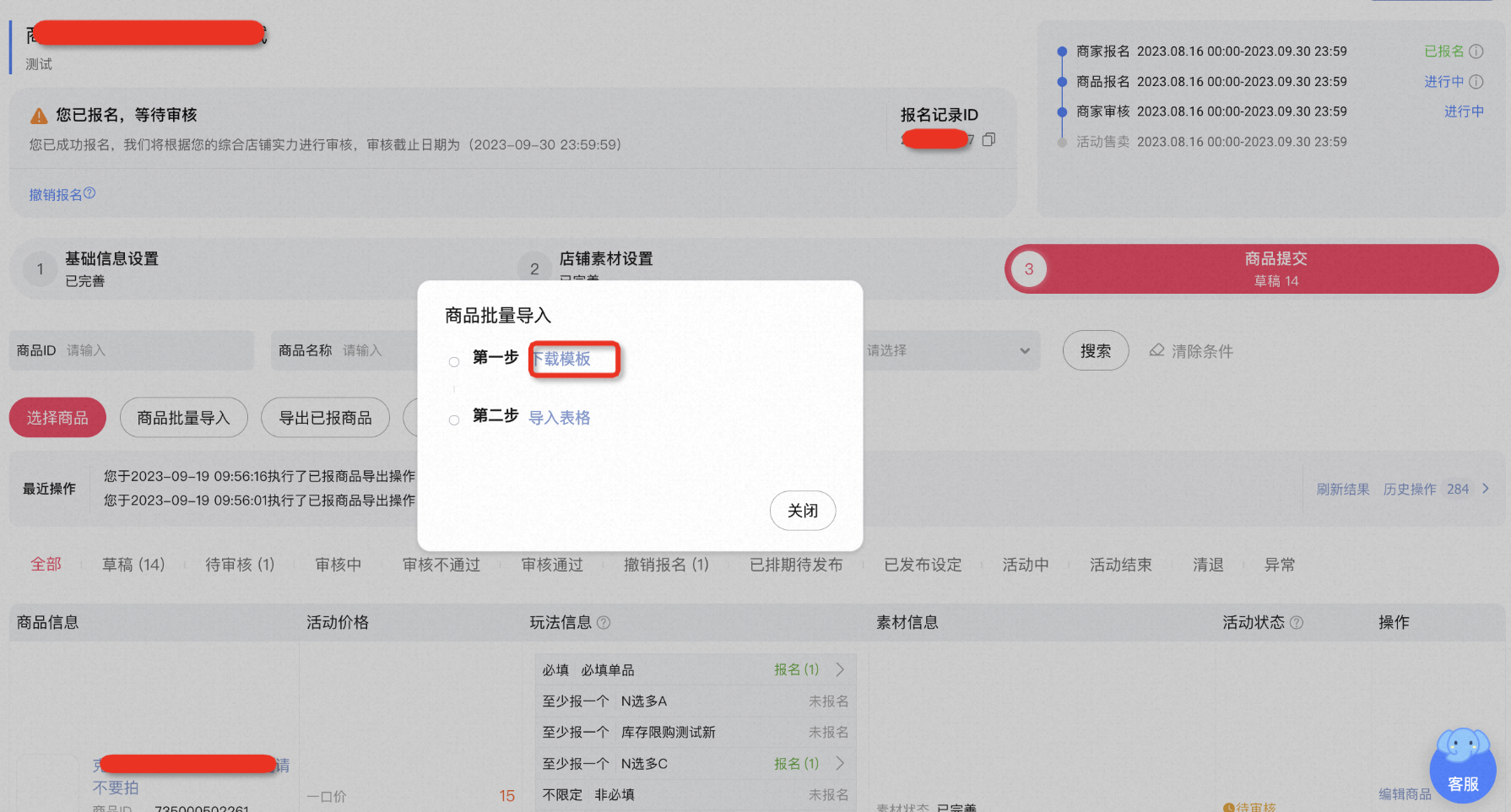Click the 进行中 status of 商家审核
Screen dimensions: 1511x812
click(1464, 111)
